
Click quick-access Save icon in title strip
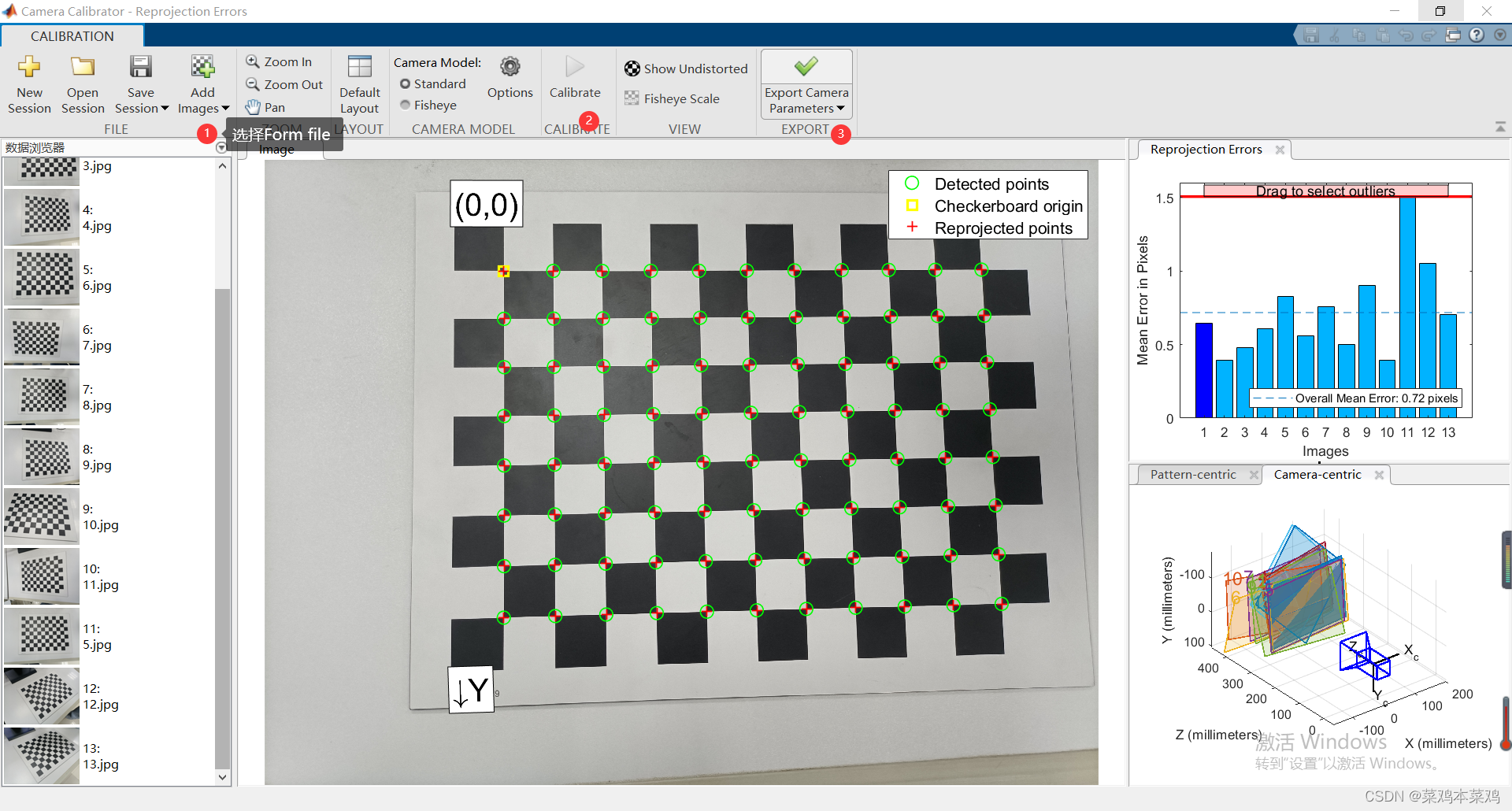(1311, 35)
